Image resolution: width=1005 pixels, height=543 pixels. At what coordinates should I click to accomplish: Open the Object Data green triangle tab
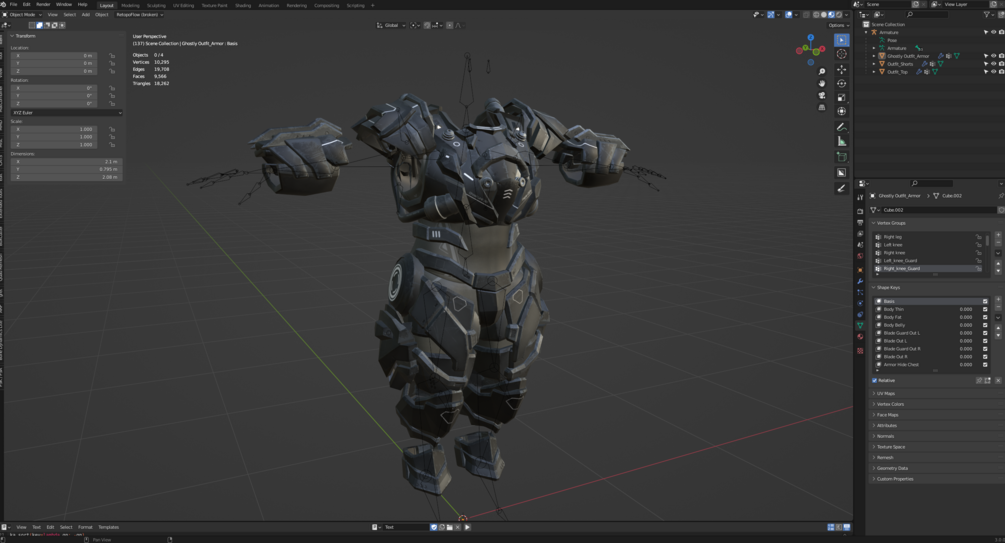[x=860, y=326]
